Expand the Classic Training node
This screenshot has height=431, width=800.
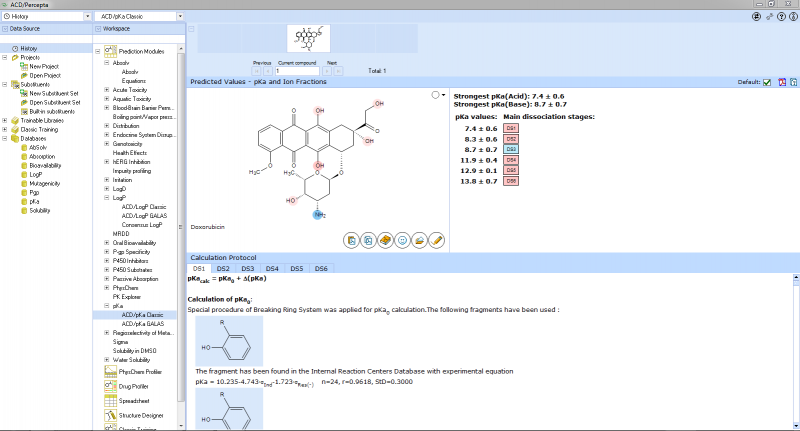point(5,130)
